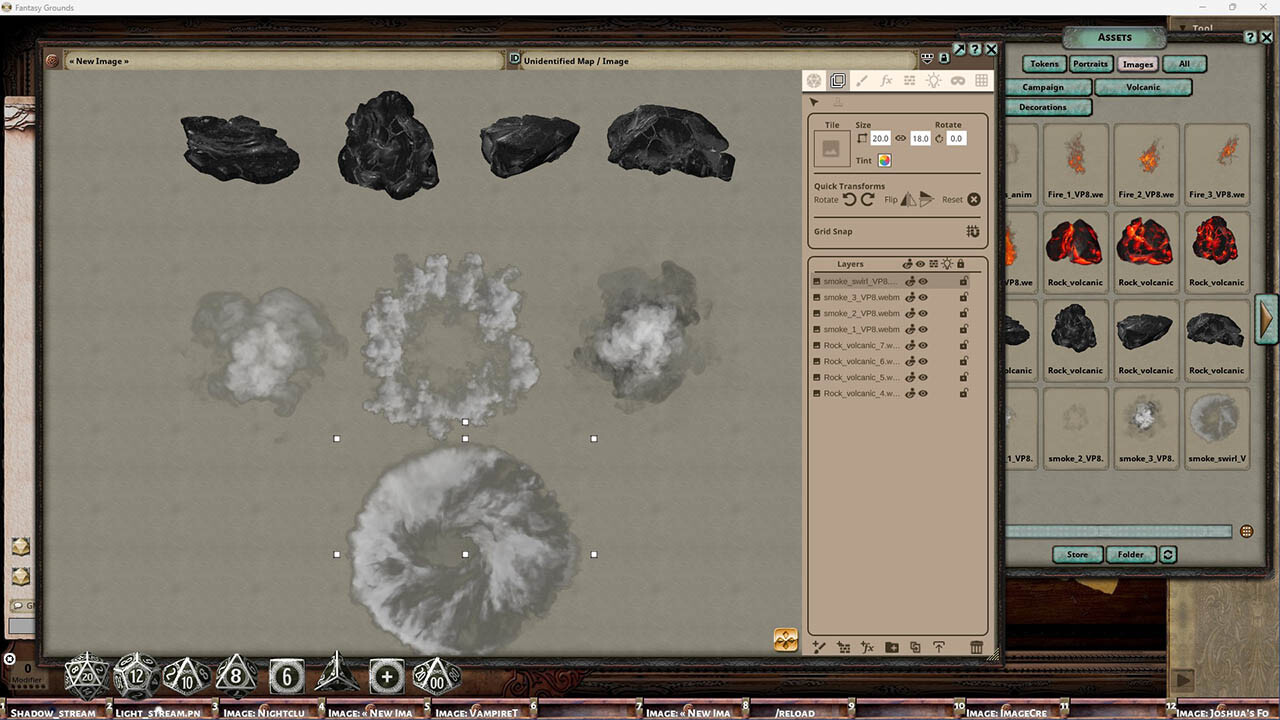Select the Paint brush tool in the image toolbar
Screen dimensions: 1280x720
862,80
